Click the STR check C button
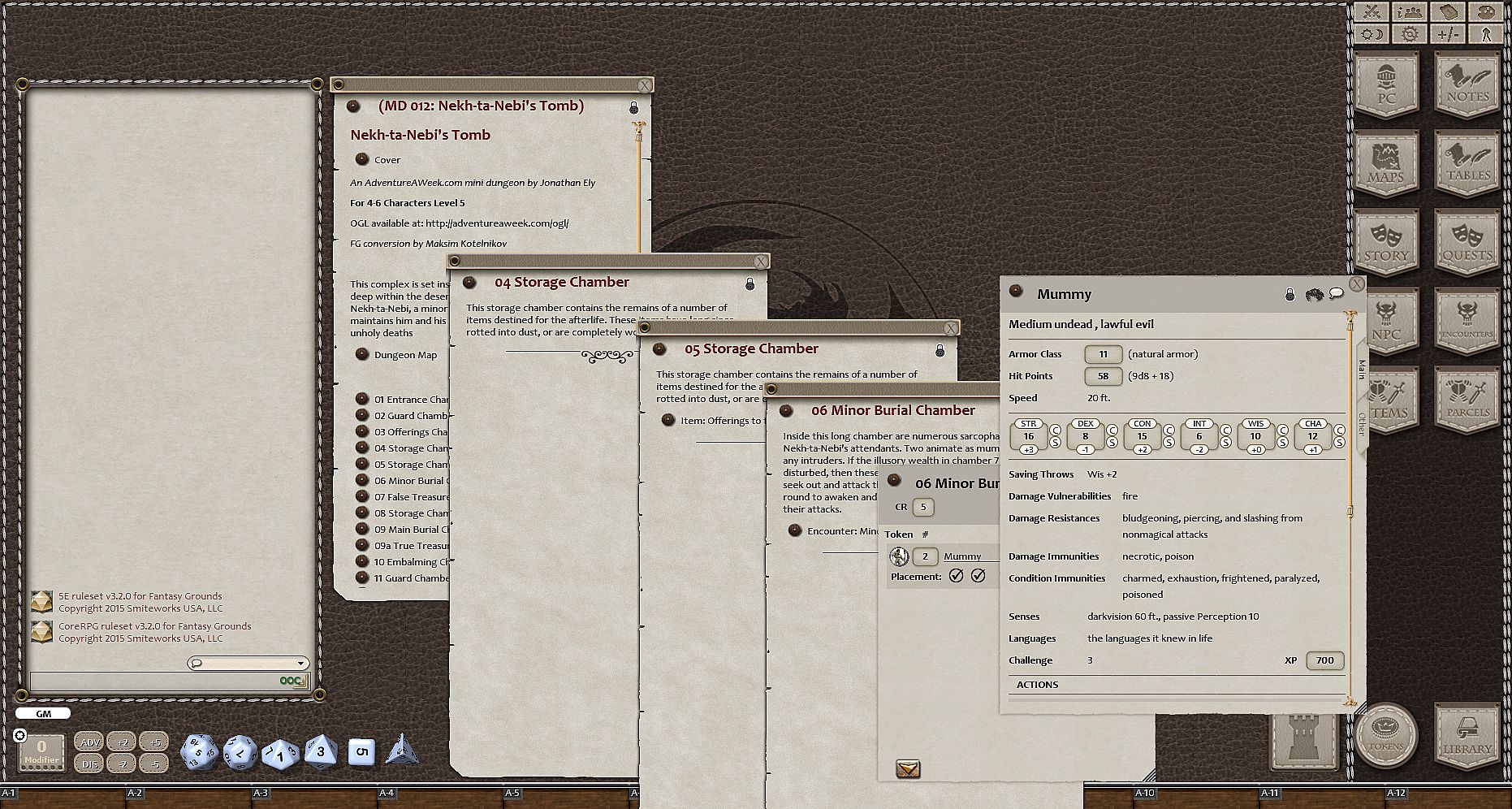Screen dimensions: 1512x809 1055,430
